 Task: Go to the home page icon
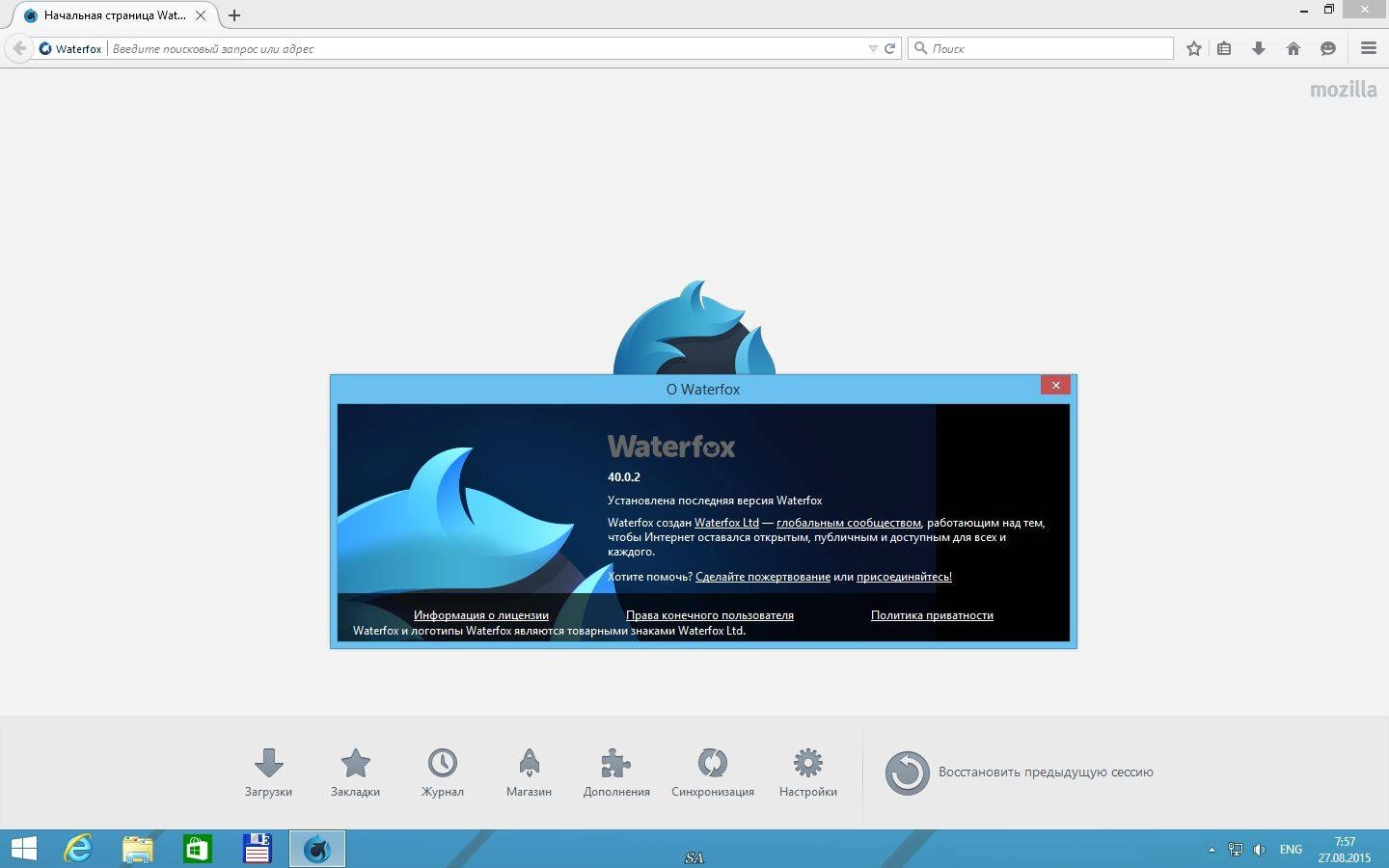(x=1294, y=48)
